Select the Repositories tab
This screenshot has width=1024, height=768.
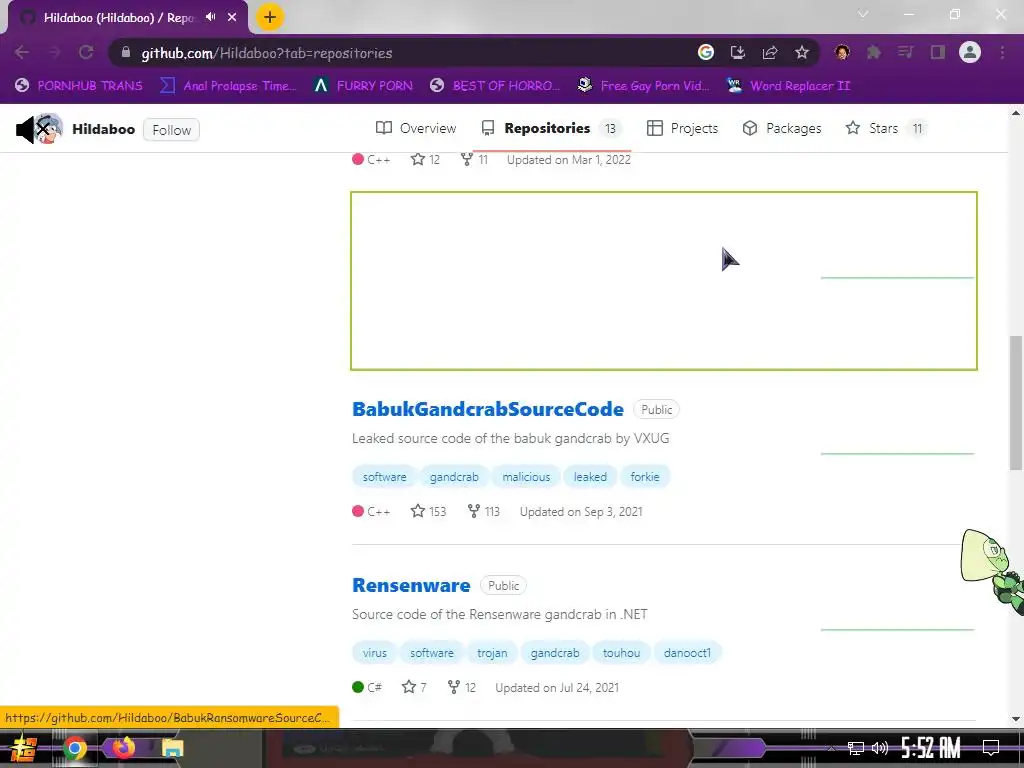click(x=552, y=128)
